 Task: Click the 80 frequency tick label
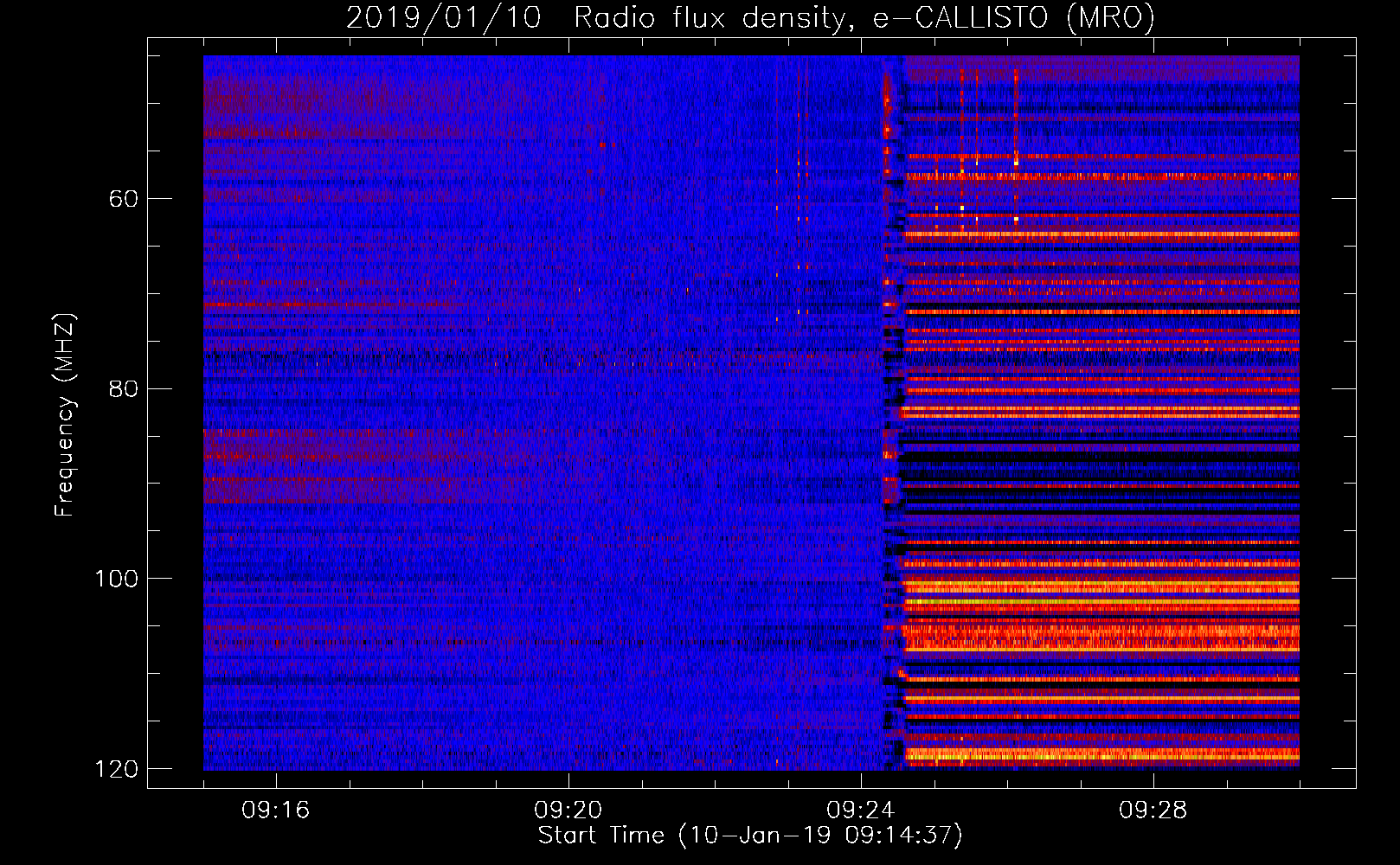click(x=125, y=388)
